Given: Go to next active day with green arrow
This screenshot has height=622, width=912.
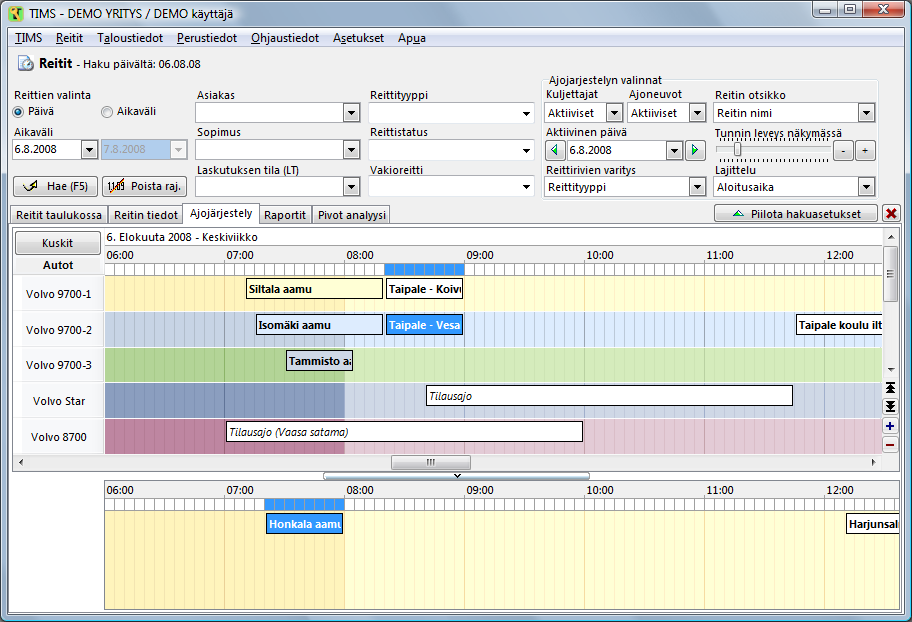Looking at the screenshot, I should [694, 150].
